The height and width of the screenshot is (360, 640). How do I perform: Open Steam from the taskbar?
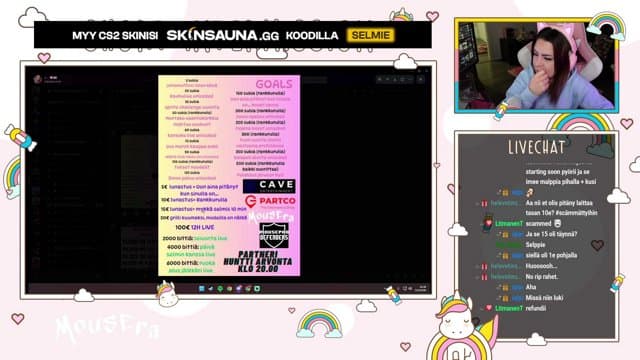point(211,289)
